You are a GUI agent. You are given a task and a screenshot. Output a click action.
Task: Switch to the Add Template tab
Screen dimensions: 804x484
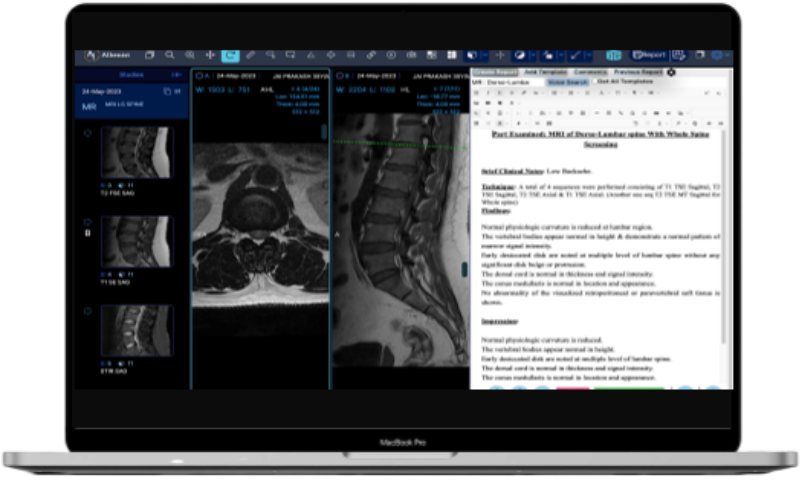[546, 72]
